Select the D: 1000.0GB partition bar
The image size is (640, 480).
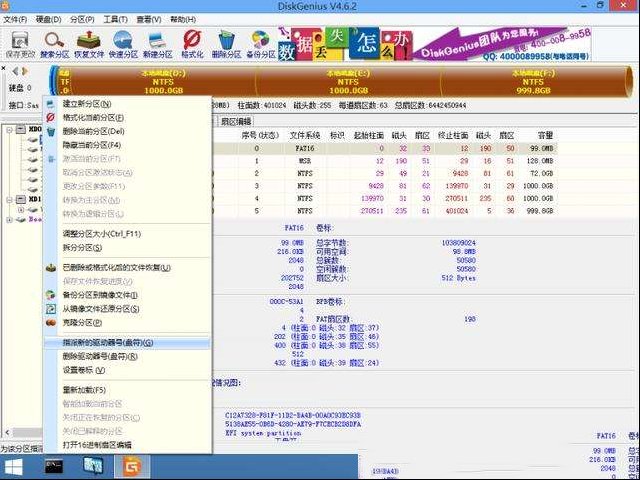tap(163, 82)
